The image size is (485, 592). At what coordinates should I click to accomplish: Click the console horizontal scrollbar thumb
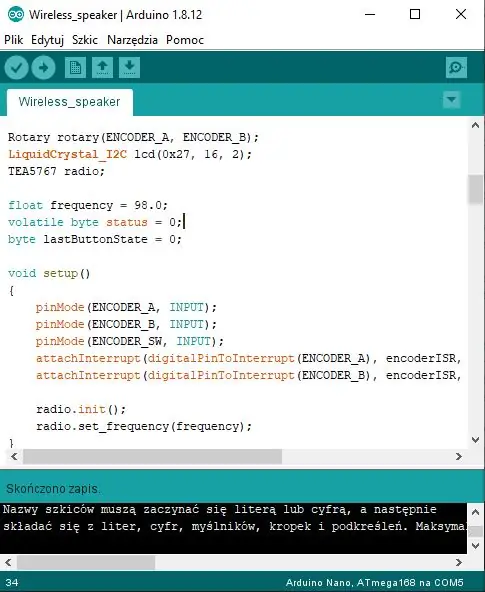pyautogui.click(x=86, y=563)
